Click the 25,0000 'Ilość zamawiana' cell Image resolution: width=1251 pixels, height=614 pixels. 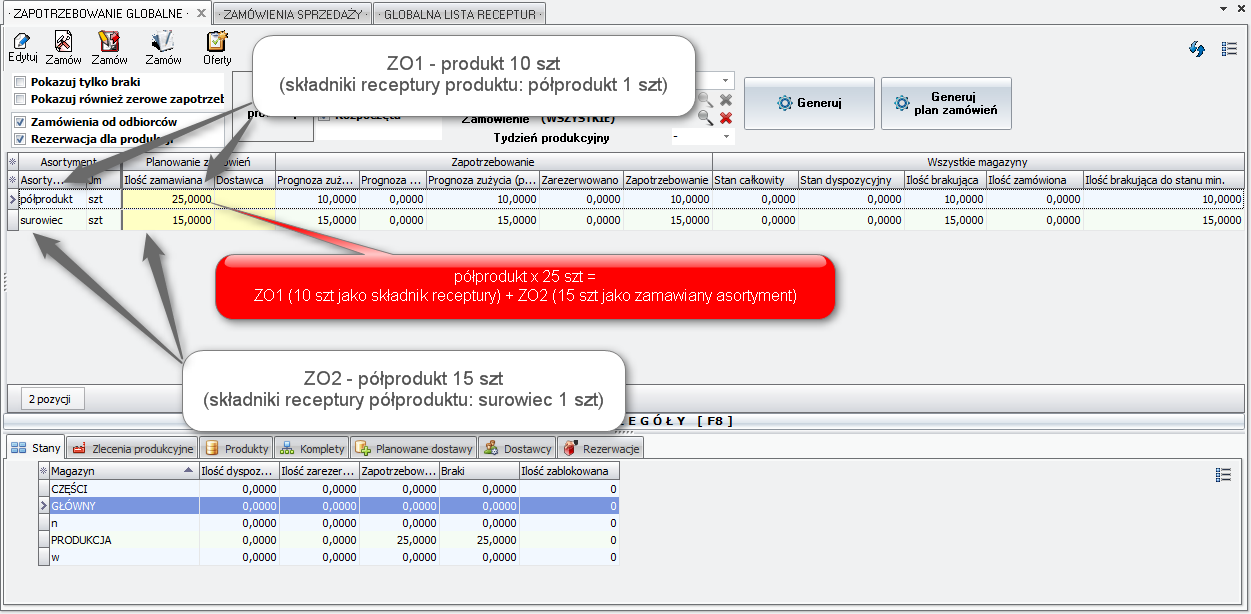168,199
